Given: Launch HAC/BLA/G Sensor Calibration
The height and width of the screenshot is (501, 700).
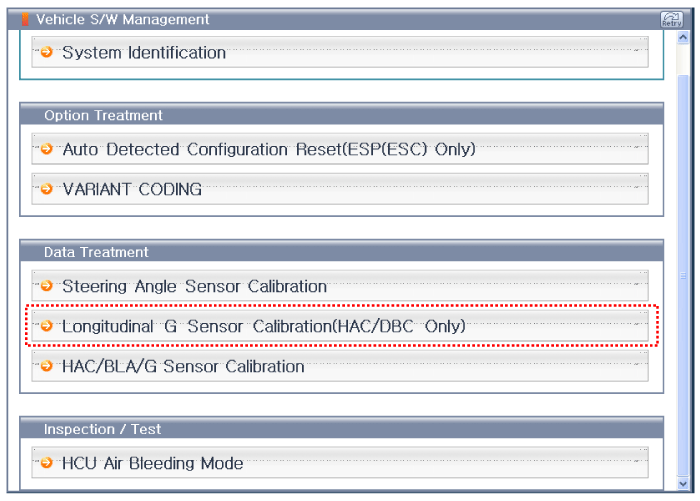Looking at the screenshot, I should [x=183, y=366].
